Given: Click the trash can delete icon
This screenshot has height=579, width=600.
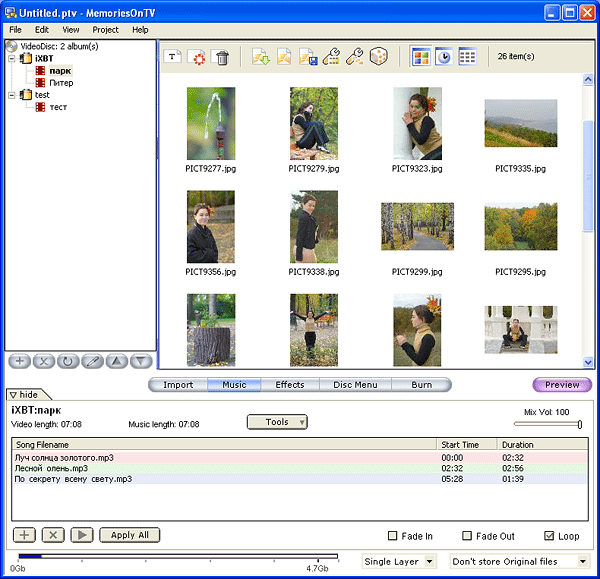Looking at the screenshot, I should (x=222, y=57).
